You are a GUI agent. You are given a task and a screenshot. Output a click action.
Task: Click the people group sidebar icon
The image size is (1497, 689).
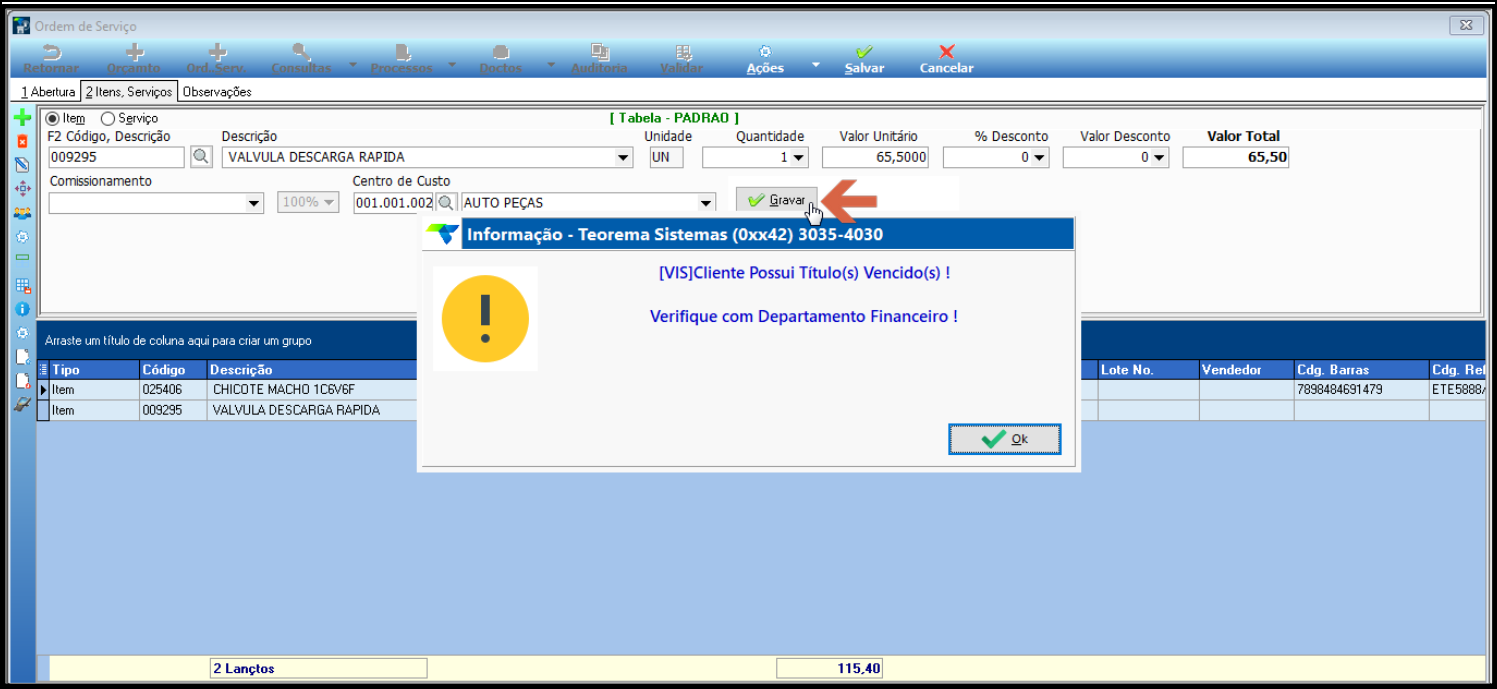22,212
